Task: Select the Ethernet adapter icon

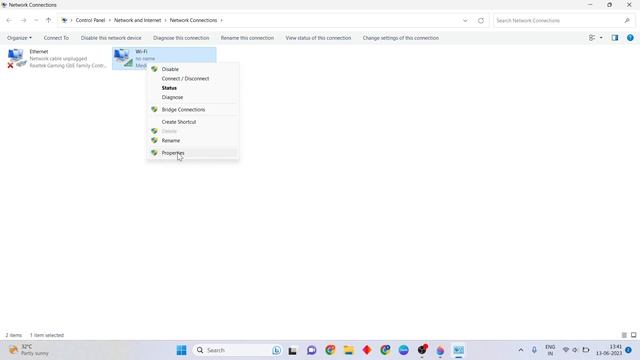Action: pos(16,58)
